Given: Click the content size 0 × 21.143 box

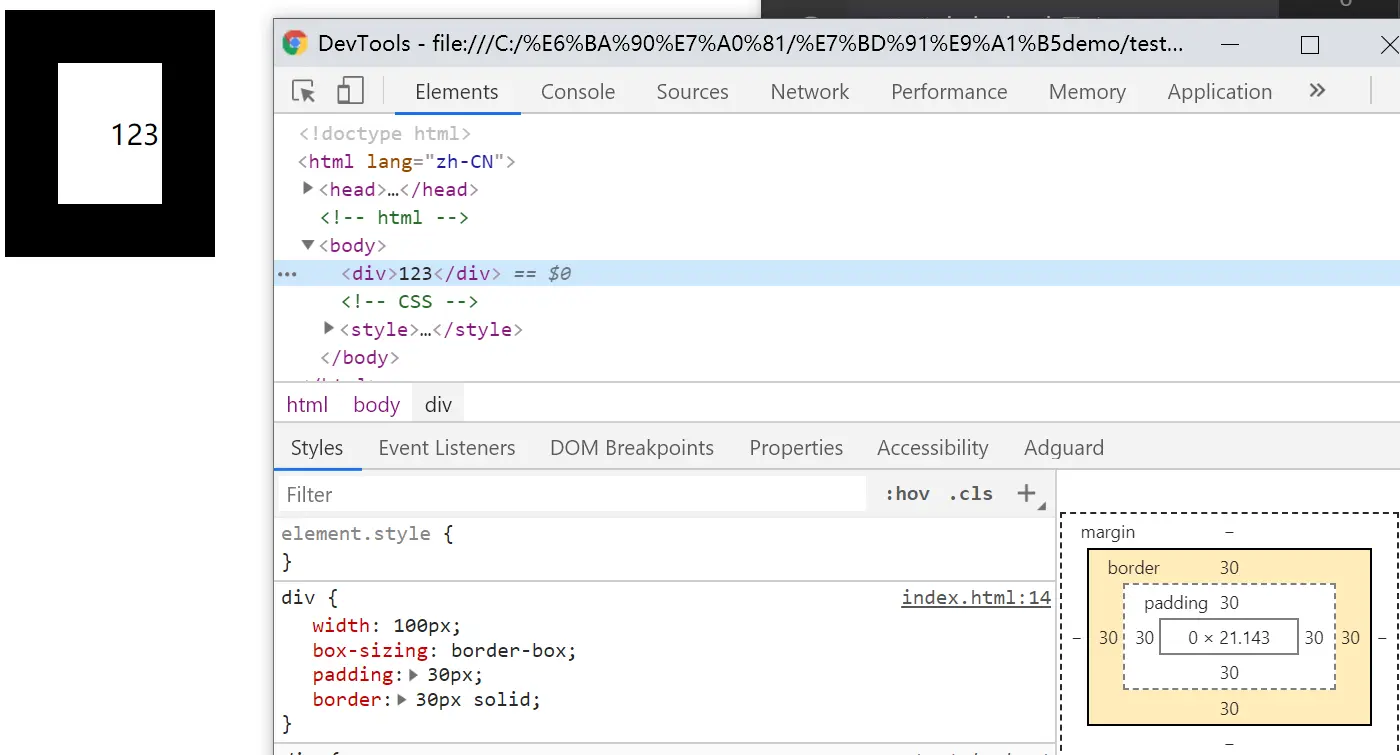Looking at the screenshot, I should coord(1229,637).
